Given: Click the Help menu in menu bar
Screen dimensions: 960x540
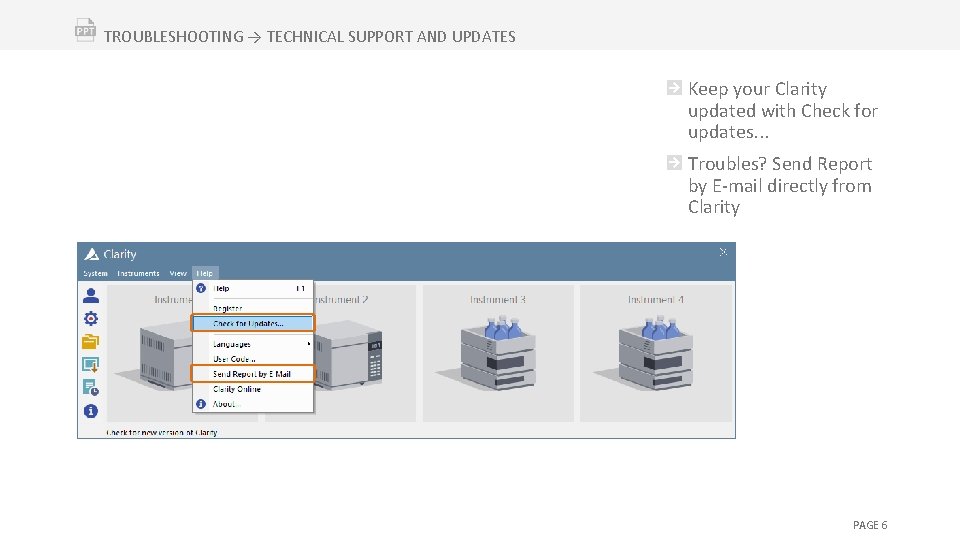Looking at the screenshot, I should (x=204, y=274).
